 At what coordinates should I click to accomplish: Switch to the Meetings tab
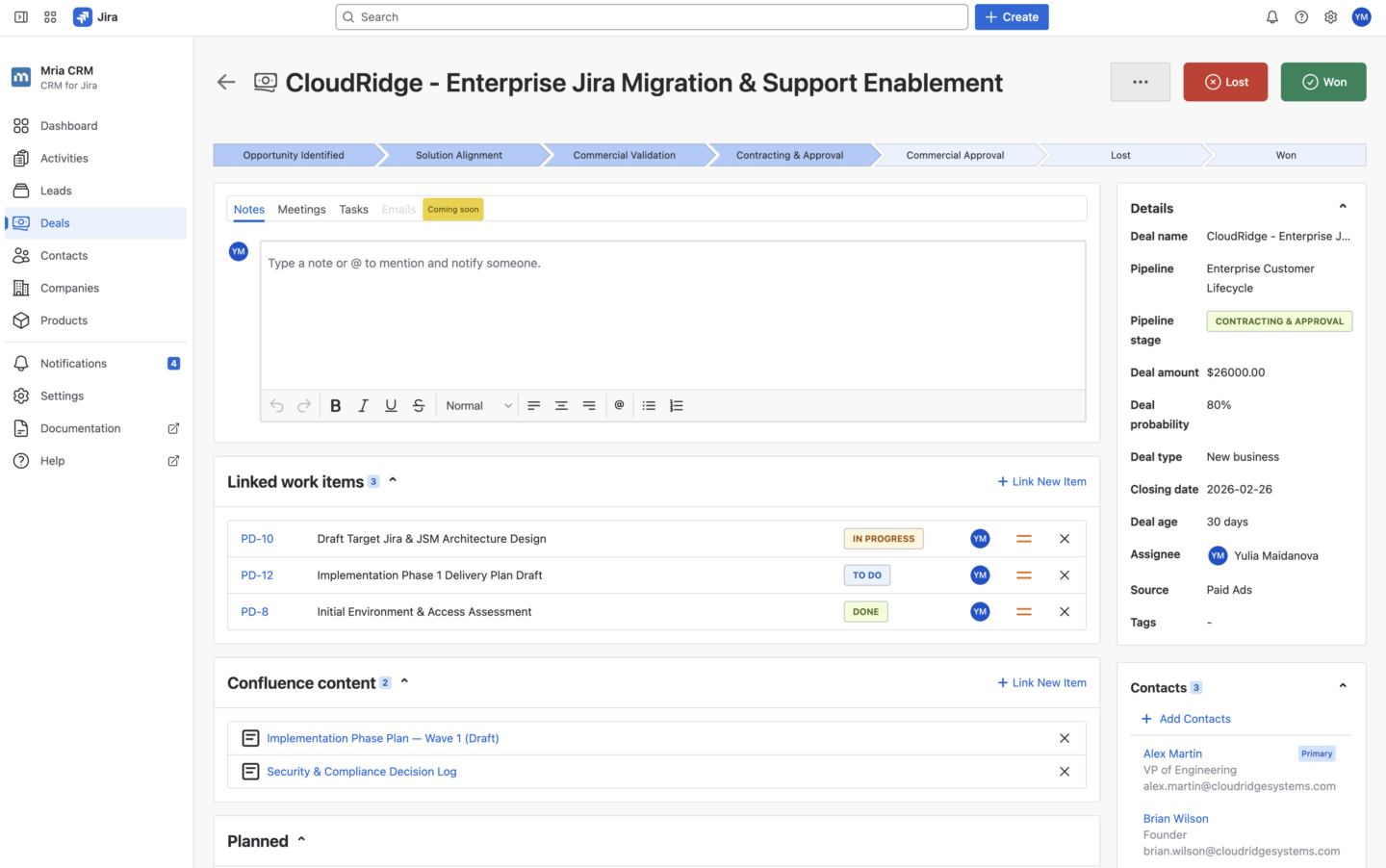301,209
